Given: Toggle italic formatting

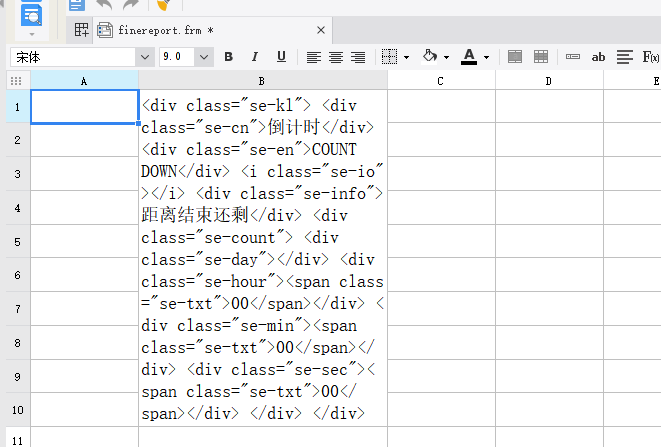Looking at the screenshot, I should 255,57.
